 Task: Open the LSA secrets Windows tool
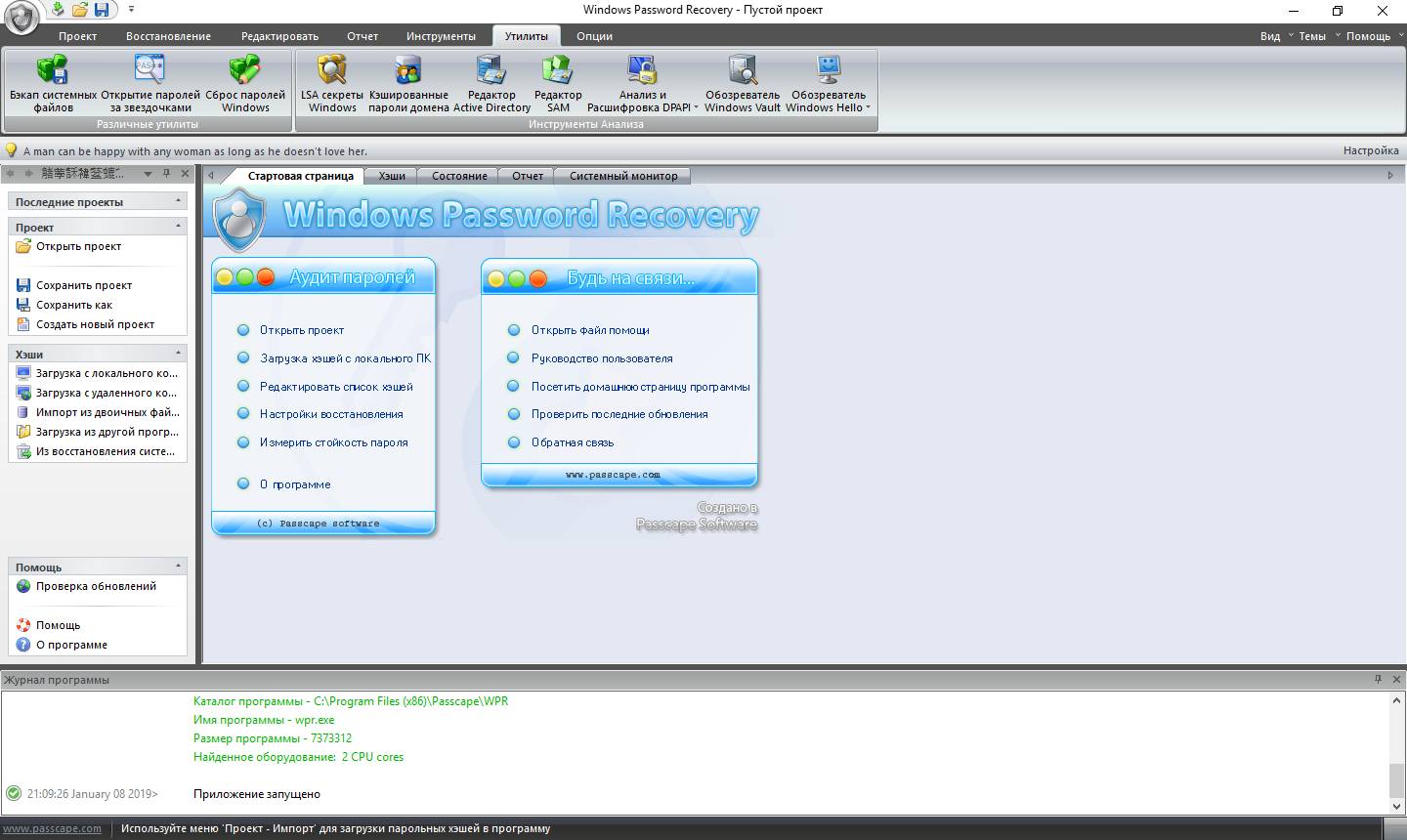332,84
